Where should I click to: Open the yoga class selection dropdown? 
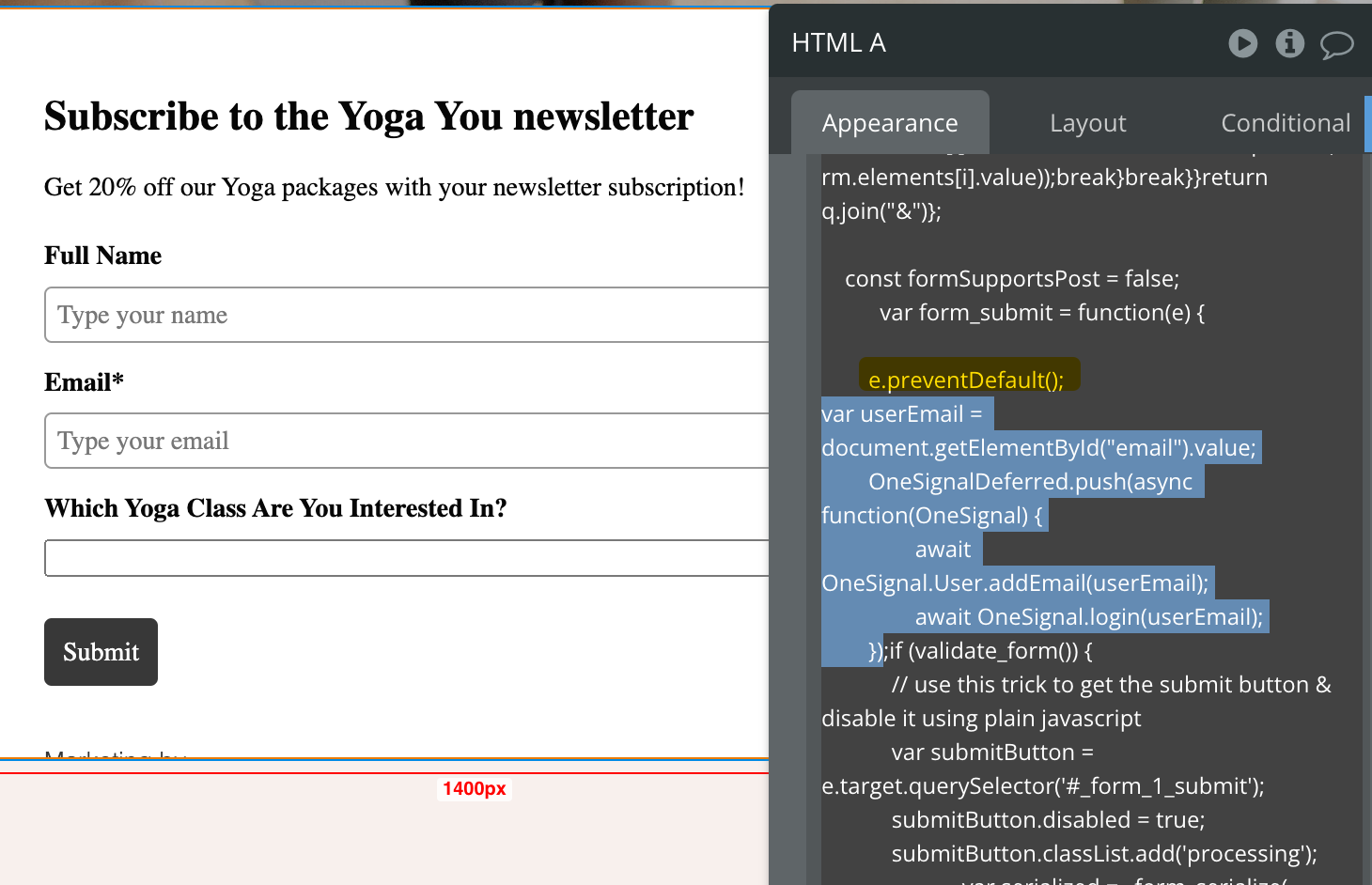pos(406,558)
